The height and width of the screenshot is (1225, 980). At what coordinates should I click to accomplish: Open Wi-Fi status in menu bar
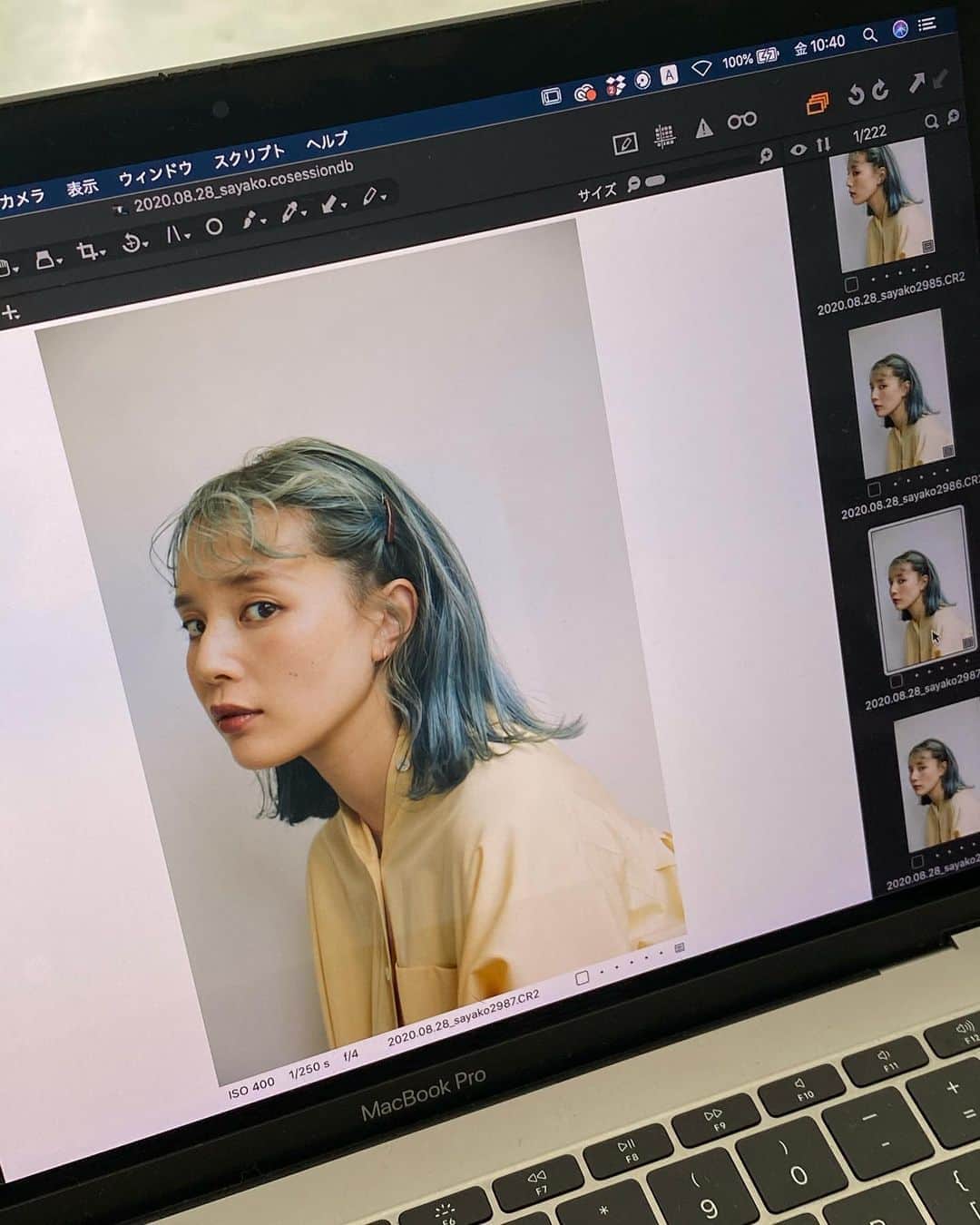[x=701, y=68]
